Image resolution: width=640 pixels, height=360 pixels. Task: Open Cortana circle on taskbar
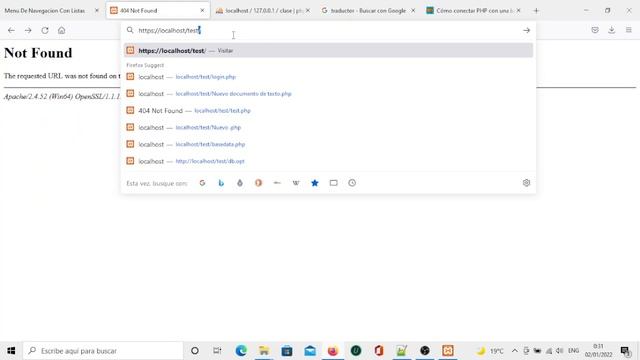195,351
